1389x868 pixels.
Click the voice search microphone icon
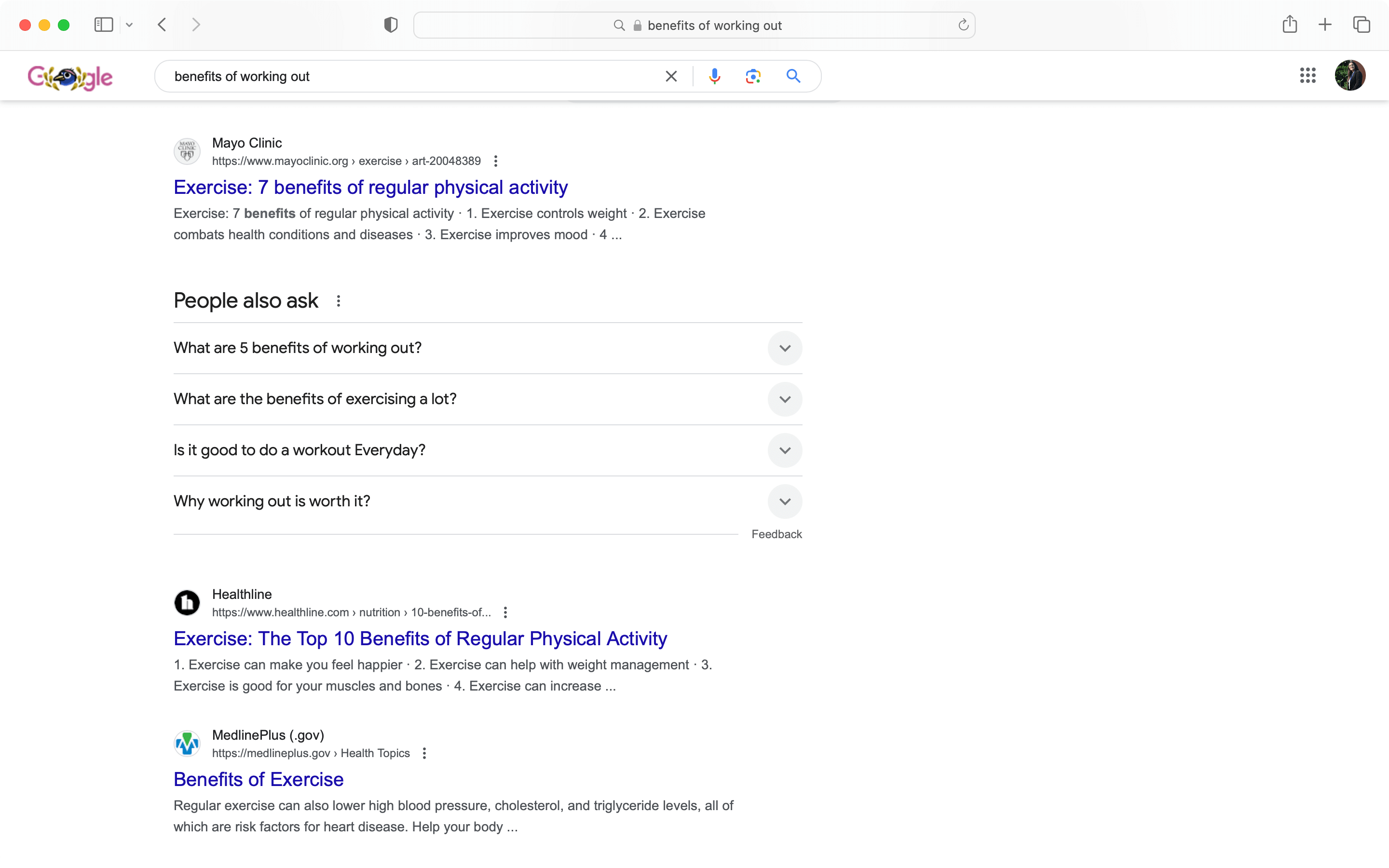point(714,76)
